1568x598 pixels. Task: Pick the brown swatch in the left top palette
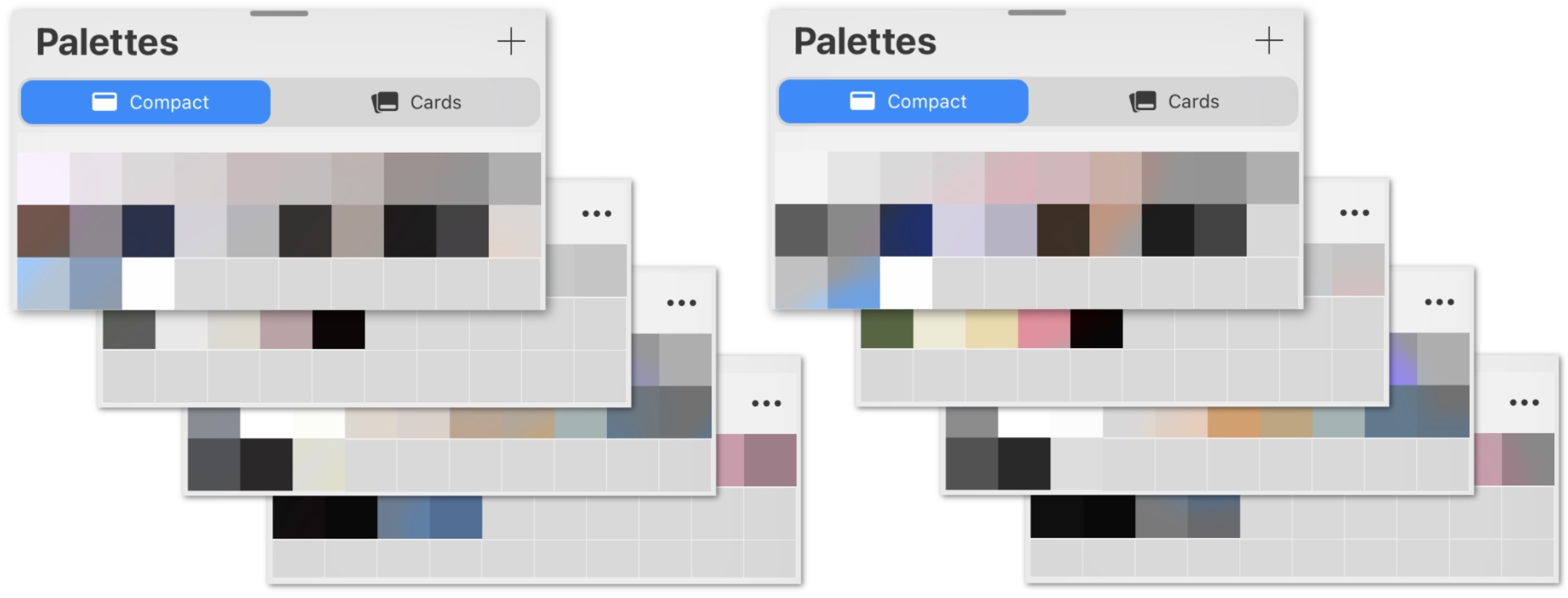point(43,231)
